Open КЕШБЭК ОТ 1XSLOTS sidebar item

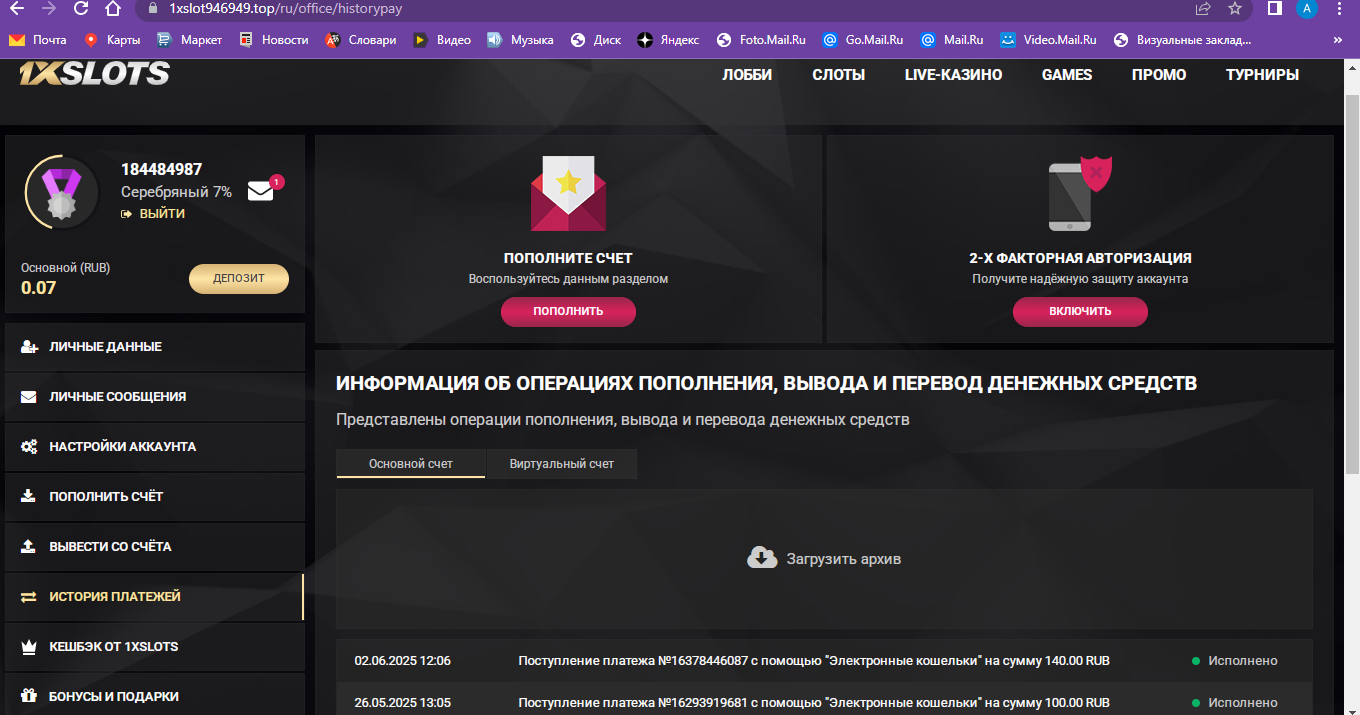tap(154, 647)
